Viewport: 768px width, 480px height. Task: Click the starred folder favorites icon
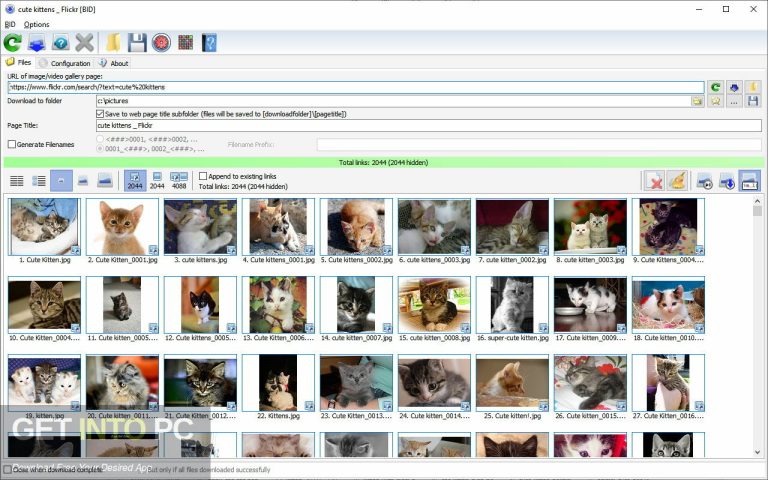(716, 101)
